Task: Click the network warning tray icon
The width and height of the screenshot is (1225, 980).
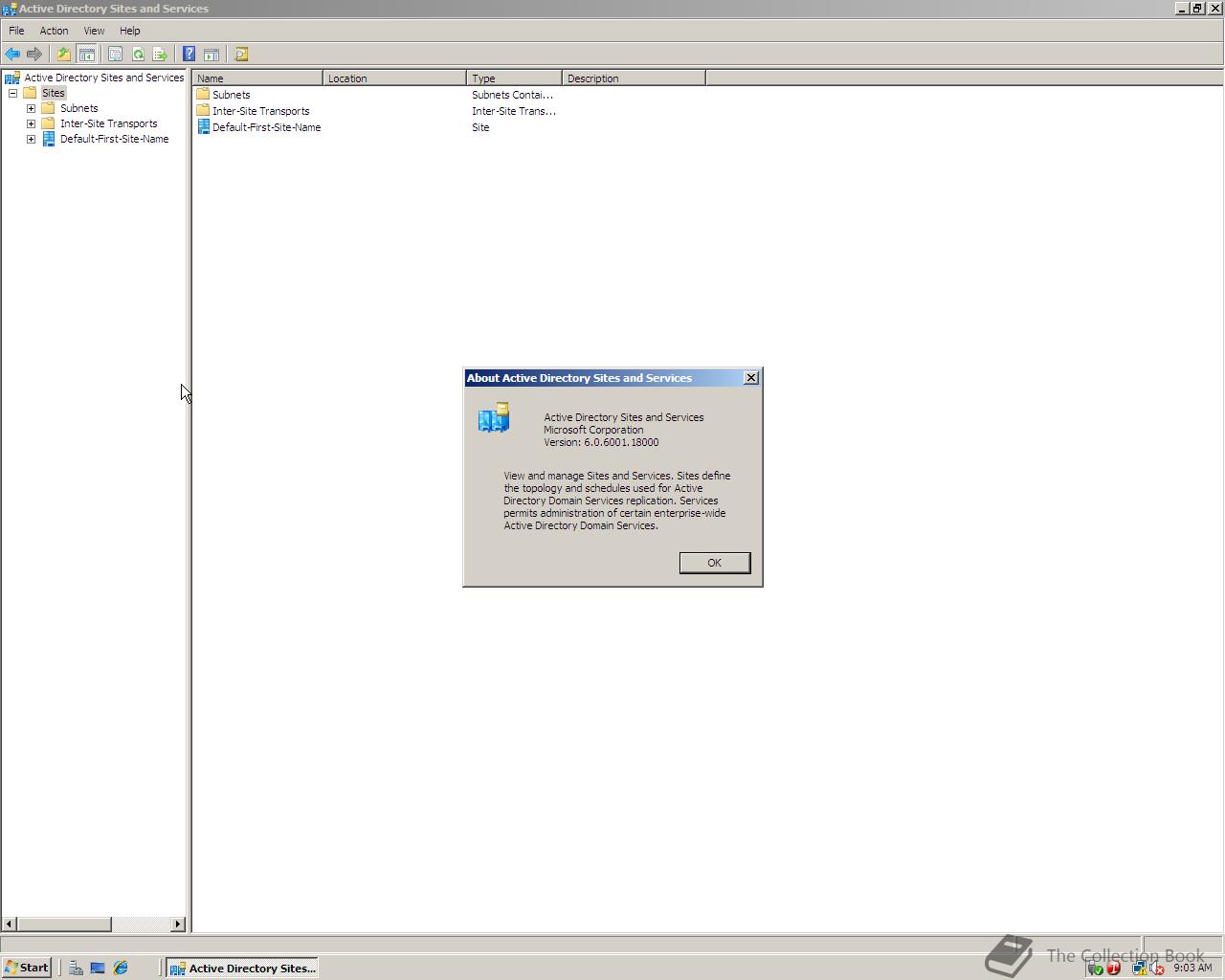Action: [1140, 969]
